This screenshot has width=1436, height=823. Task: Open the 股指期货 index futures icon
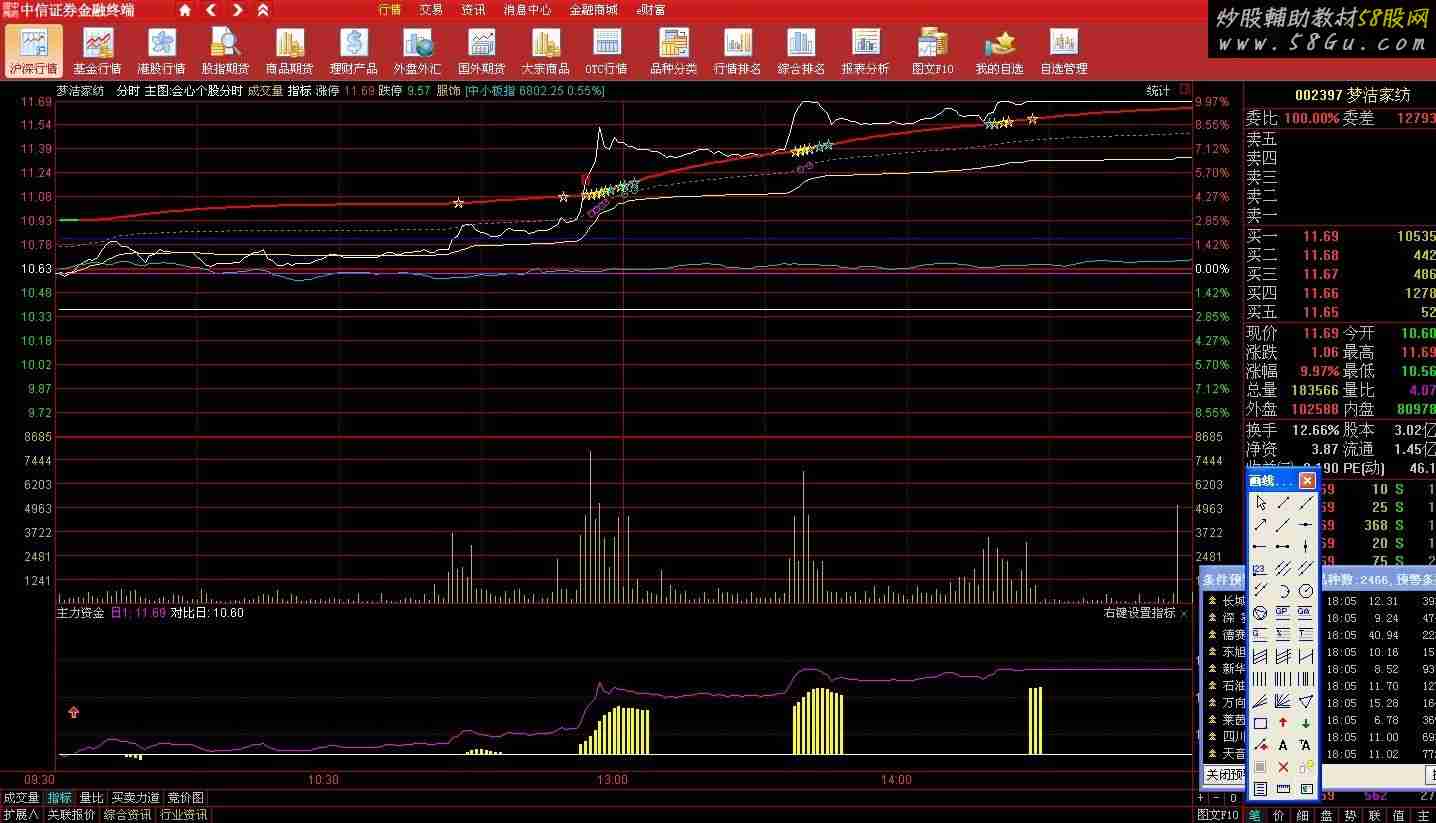point(225,50)
